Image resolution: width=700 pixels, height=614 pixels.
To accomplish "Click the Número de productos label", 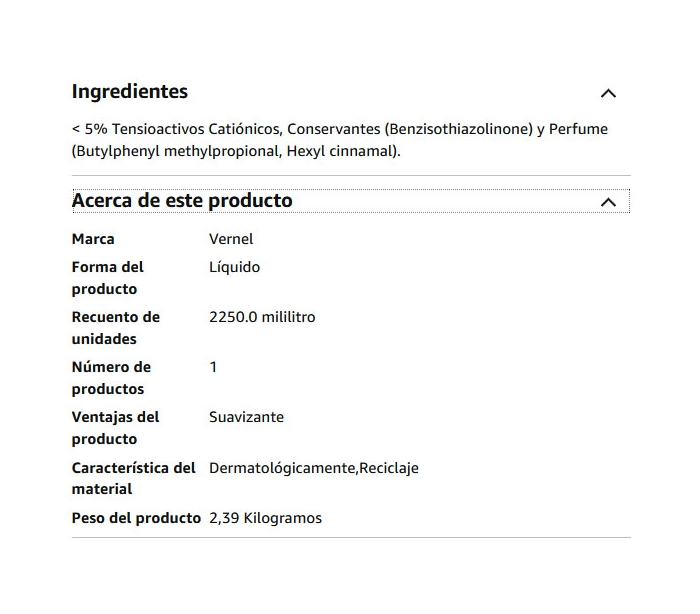I will 111,378.
